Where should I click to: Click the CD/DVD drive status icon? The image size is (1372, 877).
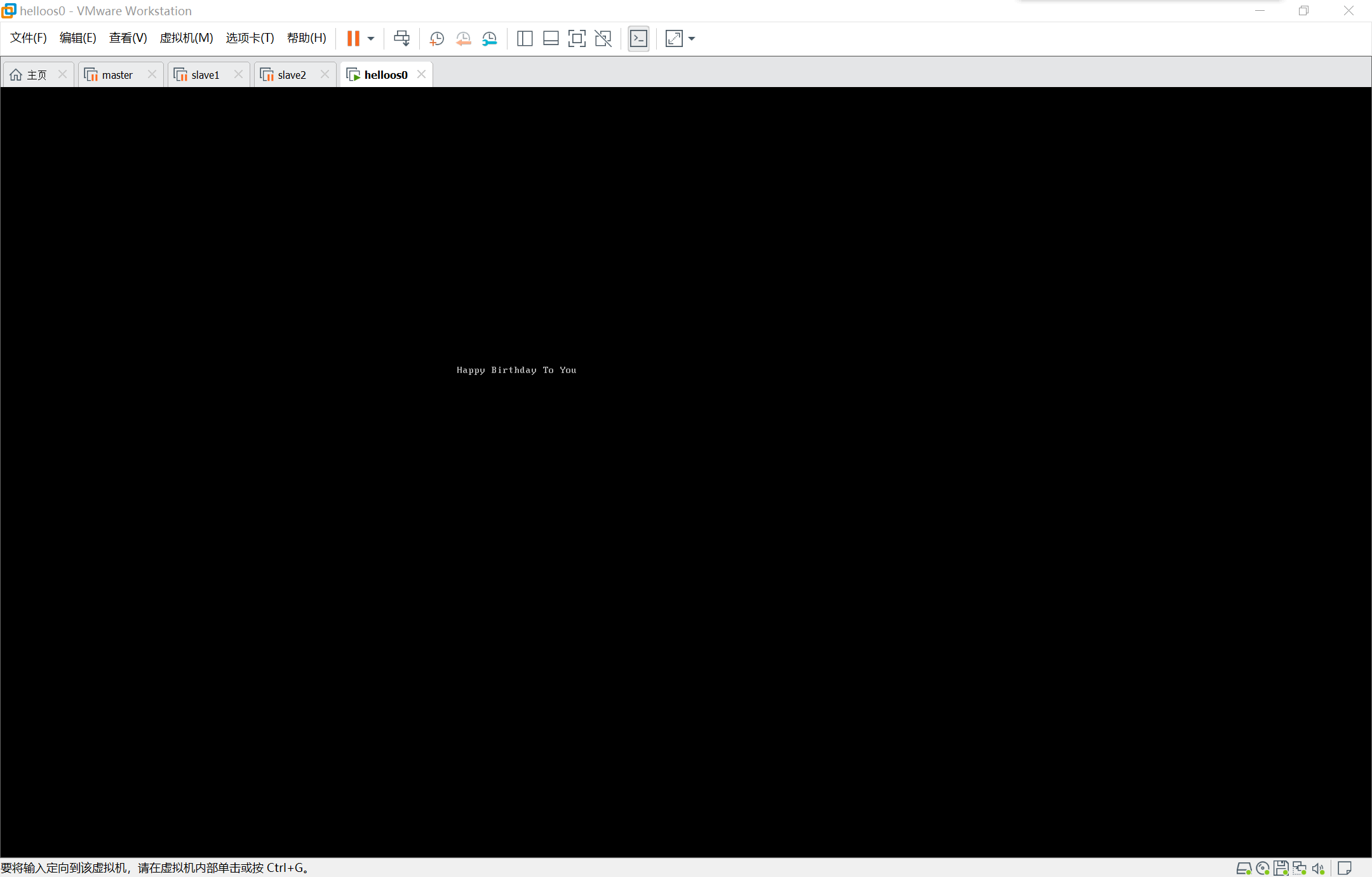(1263, 868)
